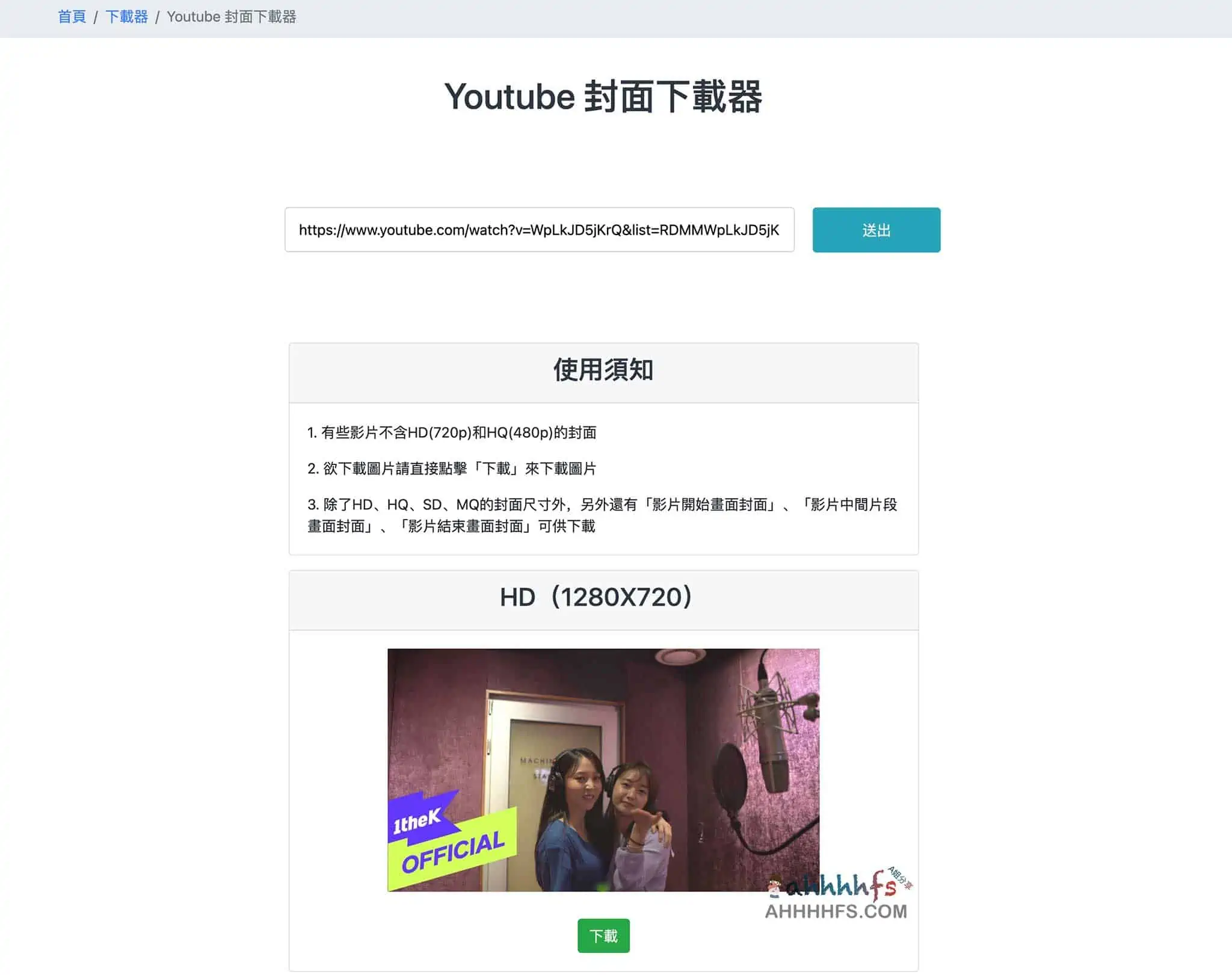Click the Youtube 封面下載器 breadcrumb label
Screen dimensions: 1232x975
(232, 17)
